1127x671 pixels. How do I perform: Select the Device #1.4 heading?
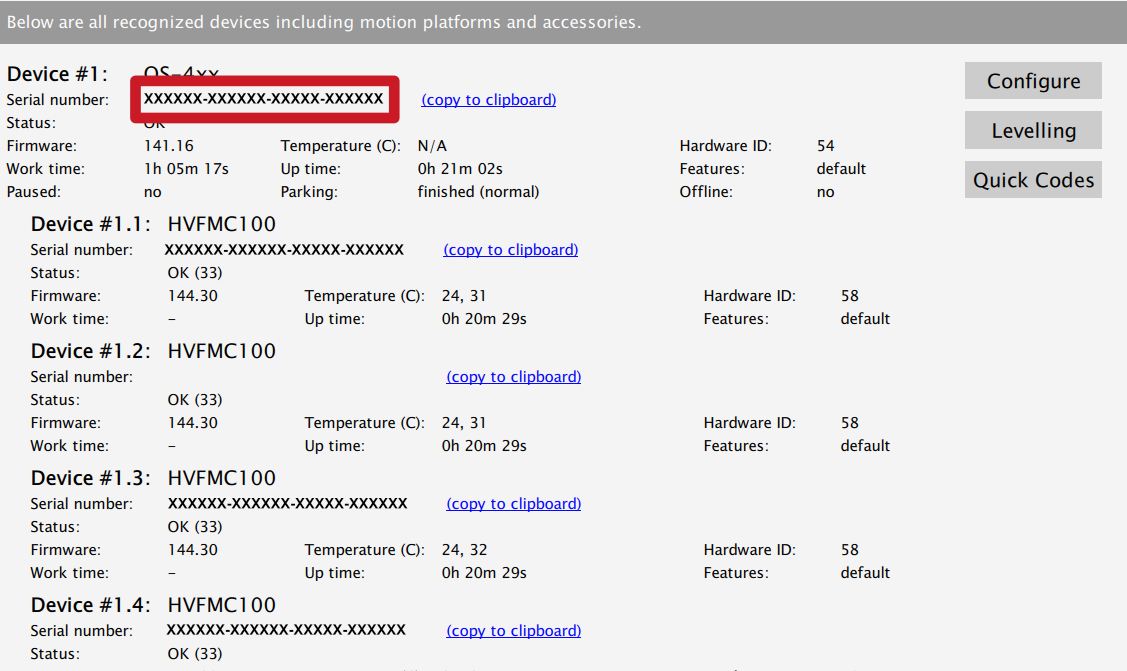153,605
